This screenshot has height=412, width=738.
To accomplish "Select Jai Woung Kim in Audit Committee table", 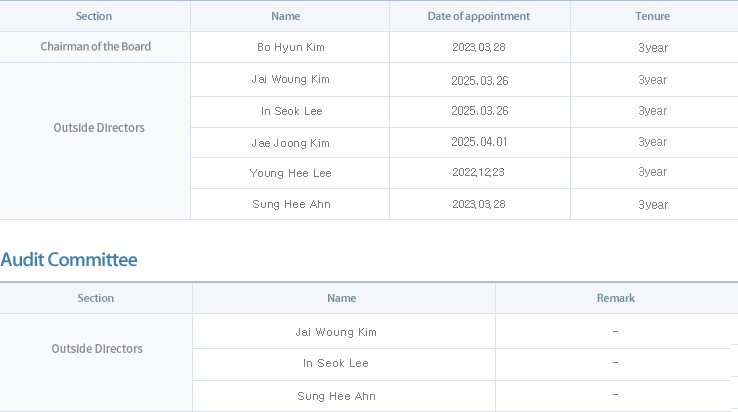I will pos(336,332).
